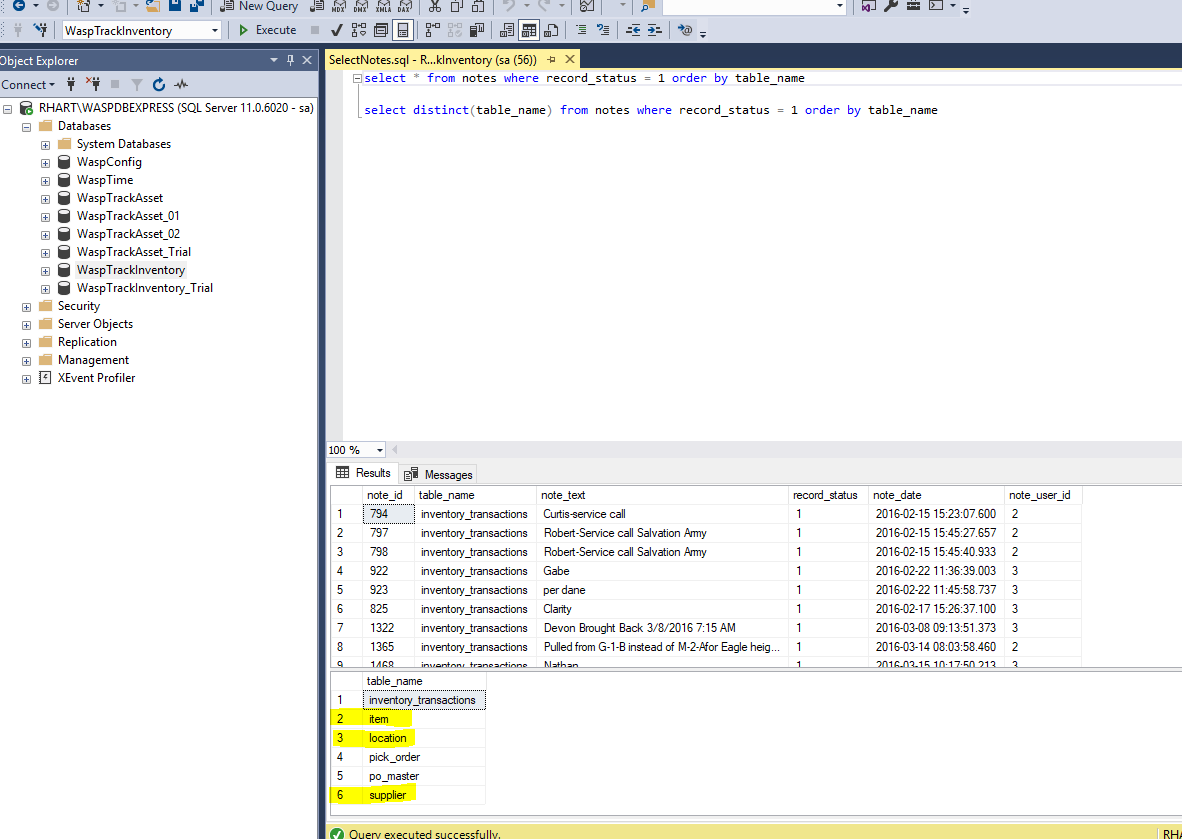The width and height of the screenshot is (1182, 839).
Task: Save the current query file
Action: click(173, 8)
